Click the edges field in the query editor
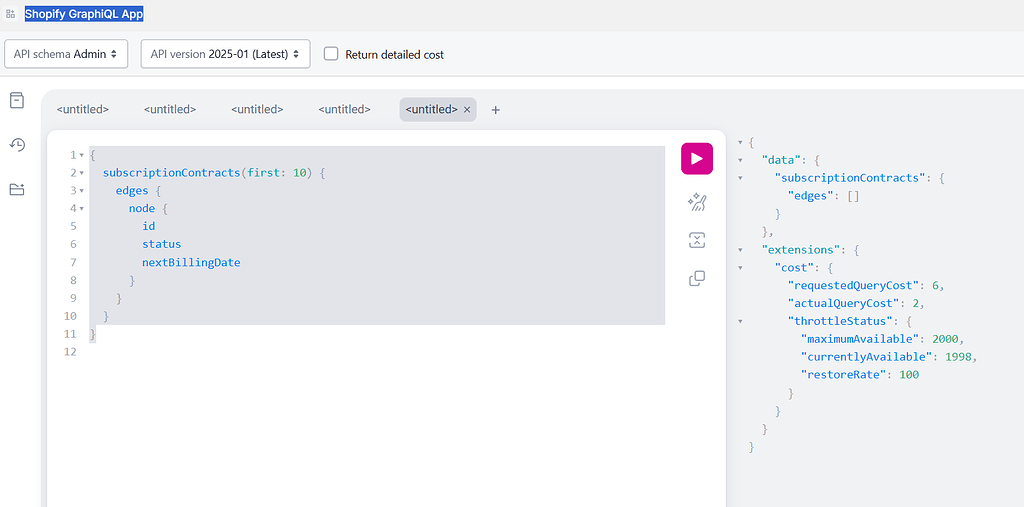1024x507 pixels. point(132,191)
